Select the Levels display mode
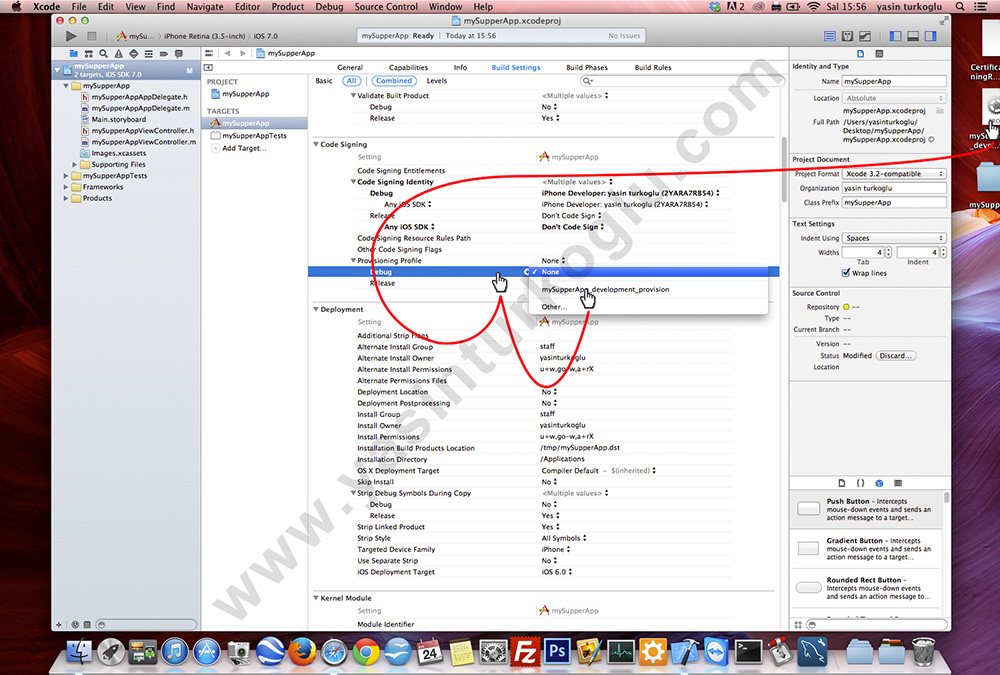 point(437,81)
